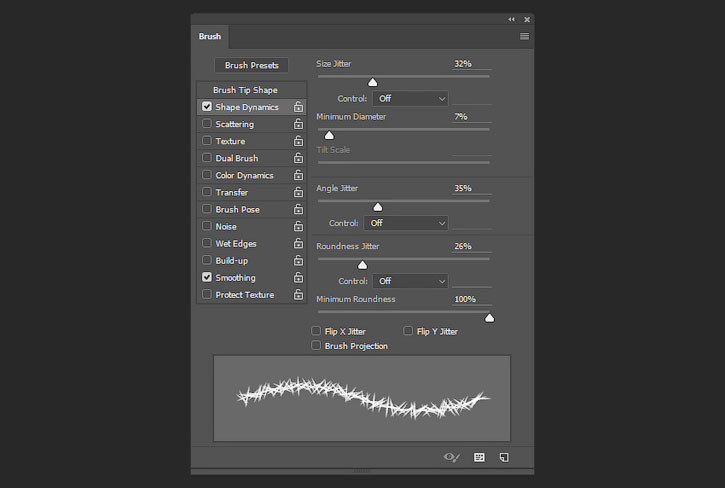This screenshot has height=488, width=725.
Task: Click the Roundness Jitter slider handle
Action: pyautogui.click(x=362, y=265)
